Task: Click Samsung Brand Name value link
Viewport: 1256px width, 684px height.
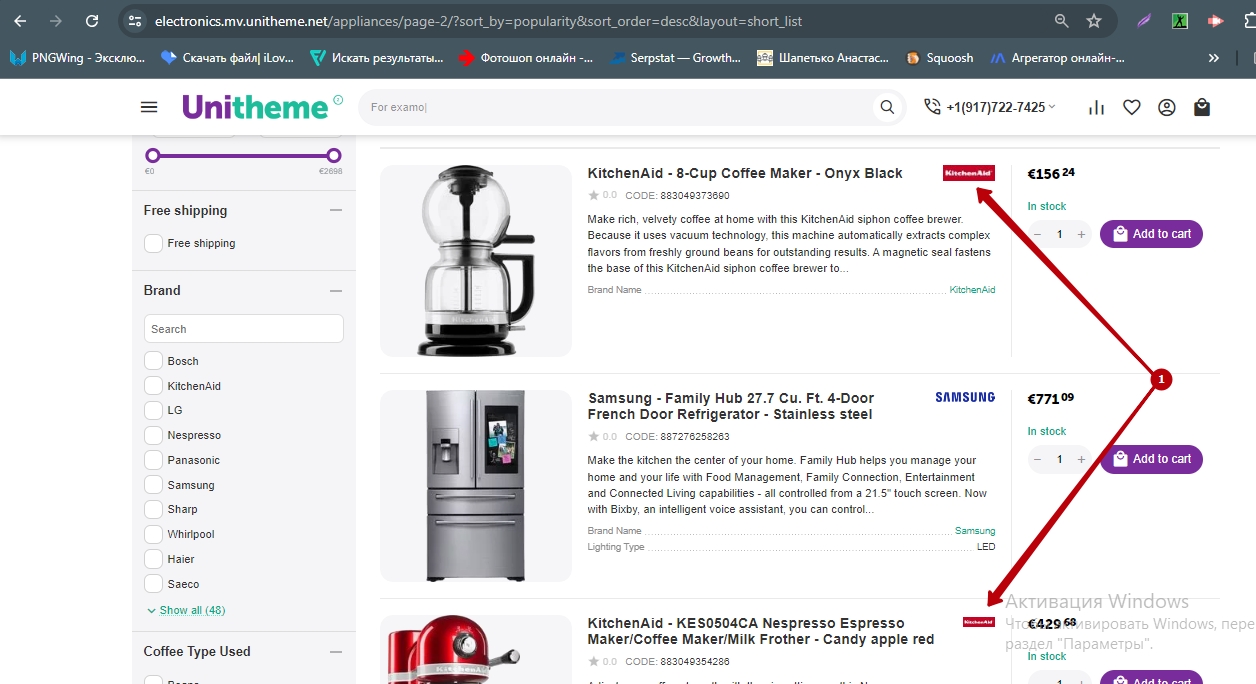Action: tap(975, 531)
